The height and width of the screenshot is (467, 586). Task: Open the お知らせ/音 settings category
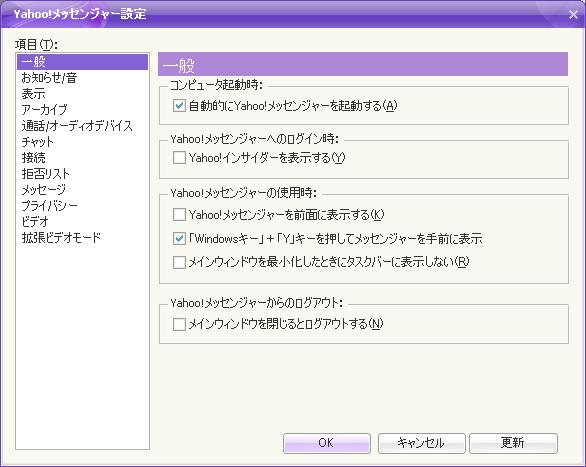(82, 78)
